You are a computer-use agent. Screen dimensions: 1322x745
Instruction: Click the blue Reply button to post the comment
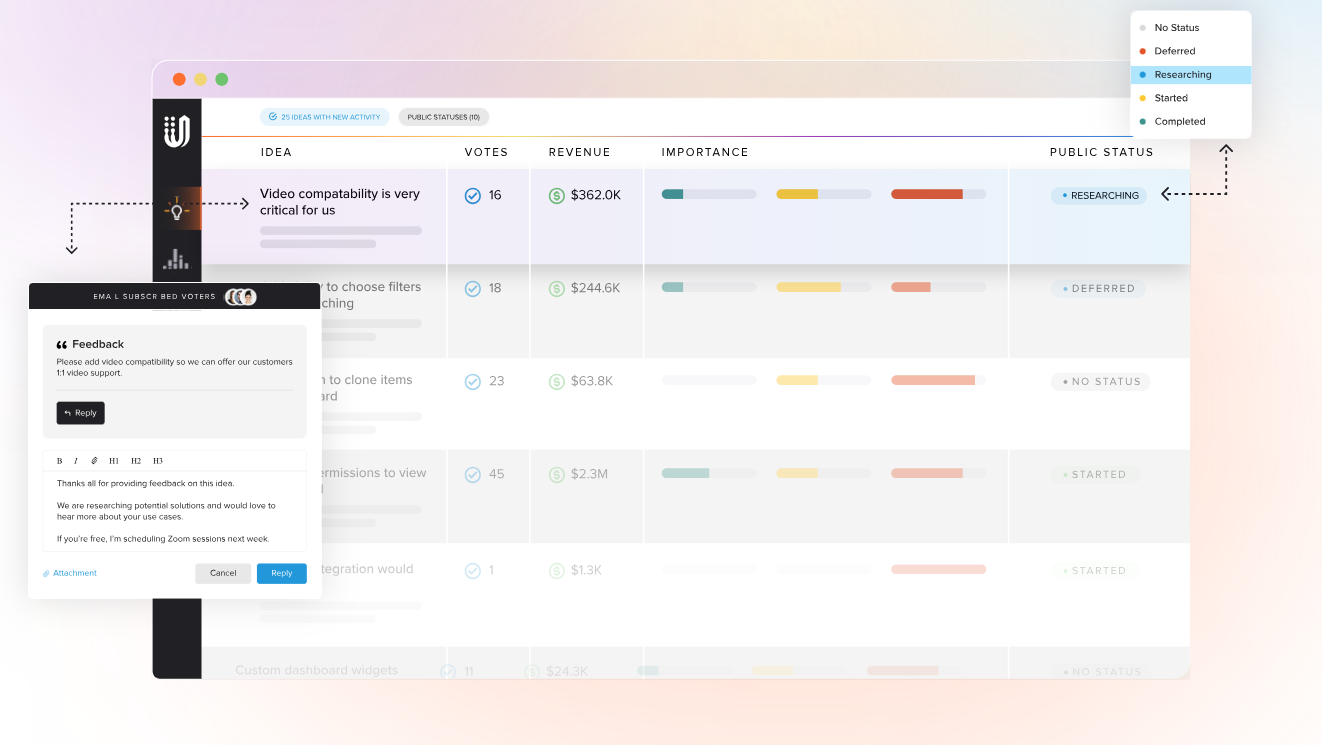[x=281, y=573]
